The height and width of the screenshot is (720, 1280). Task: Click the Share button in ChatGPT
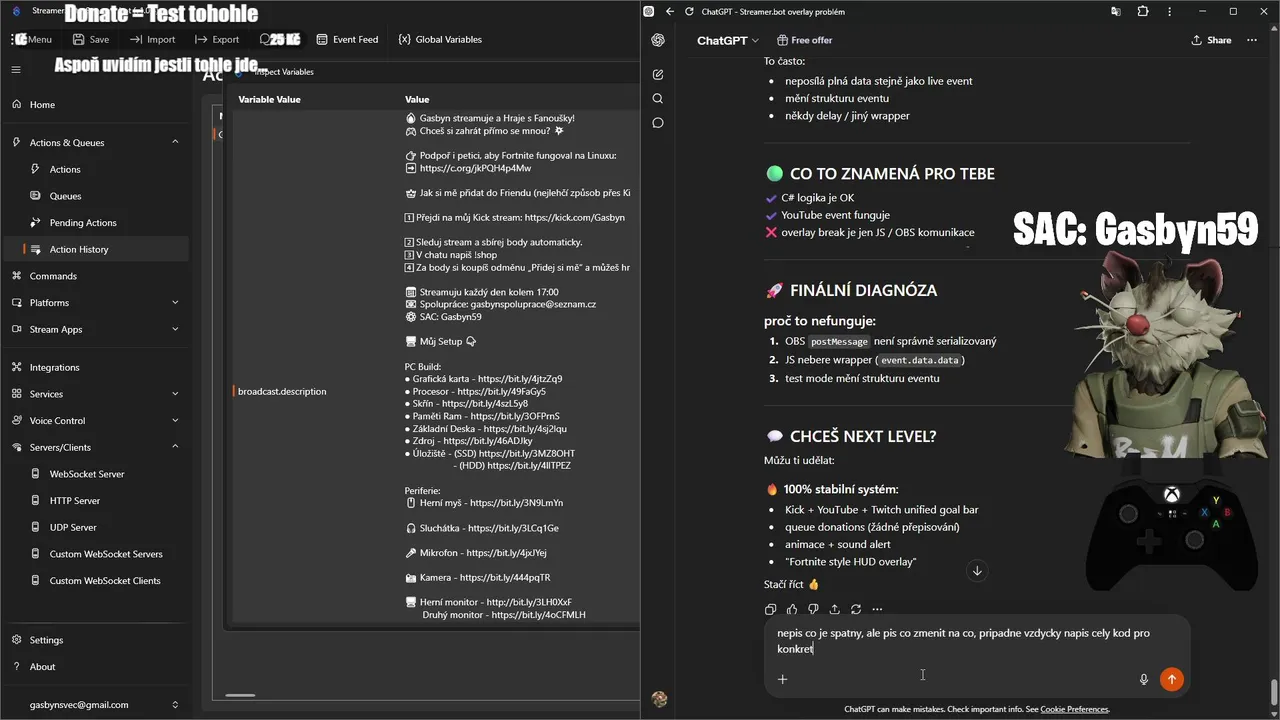pos(1211,40)
